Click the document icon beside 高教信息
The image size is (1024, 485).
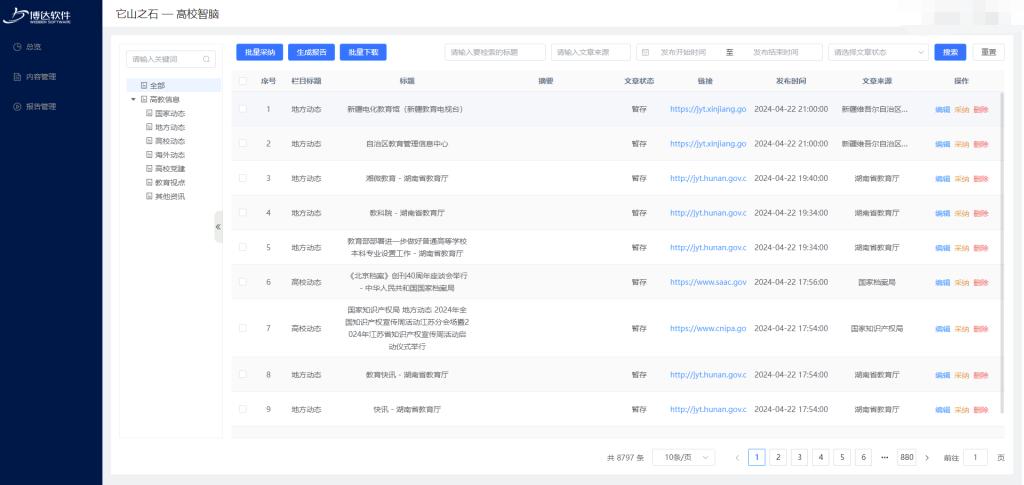pyautogui.click(x=144, y=99)
